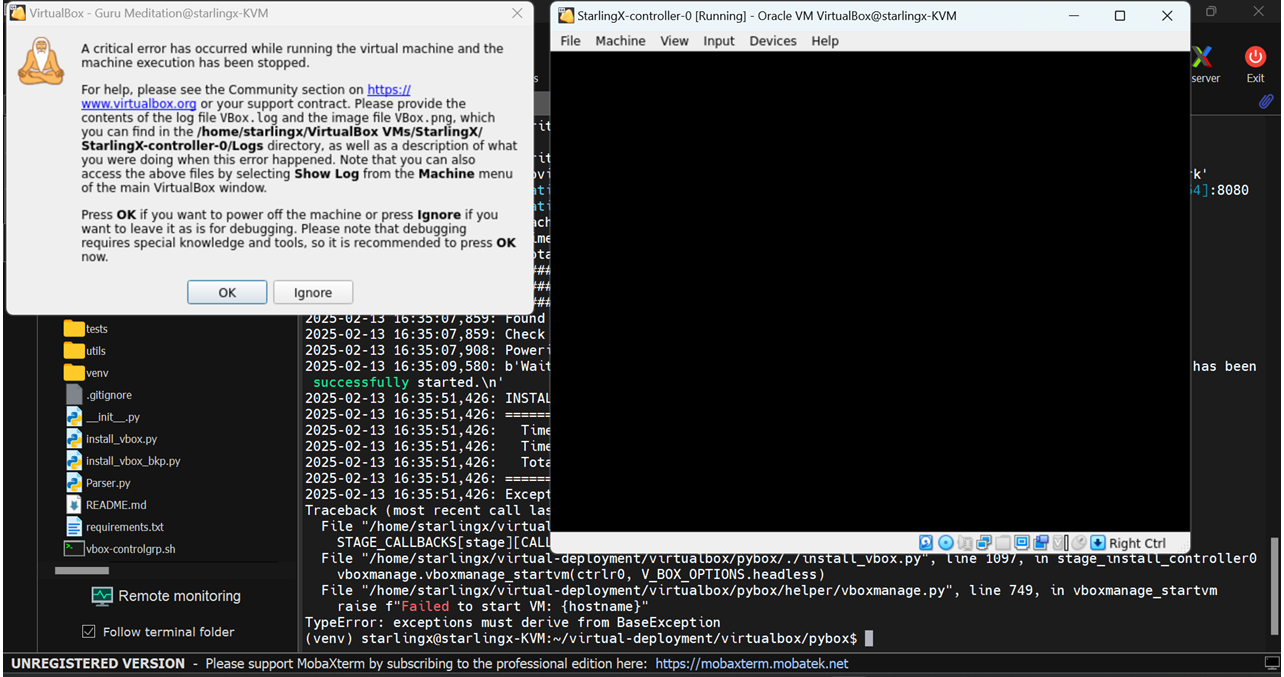Viewport: 1284px width, 677px height.
Task: Click the blue paperclip icon in MobaXterm
Action: pyautogui.click(x=1266, y=101)
